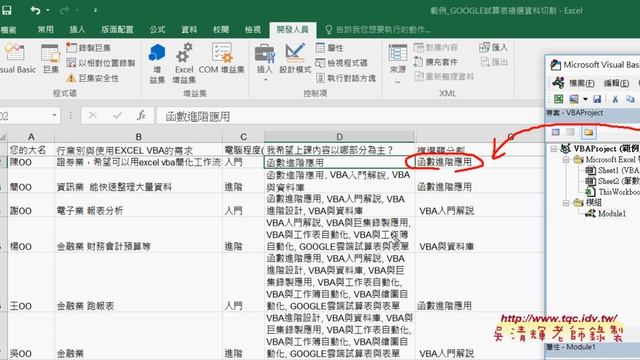Collapse the Microsoft Excel objects folder
640x360 pixels.
pos(566,160)
